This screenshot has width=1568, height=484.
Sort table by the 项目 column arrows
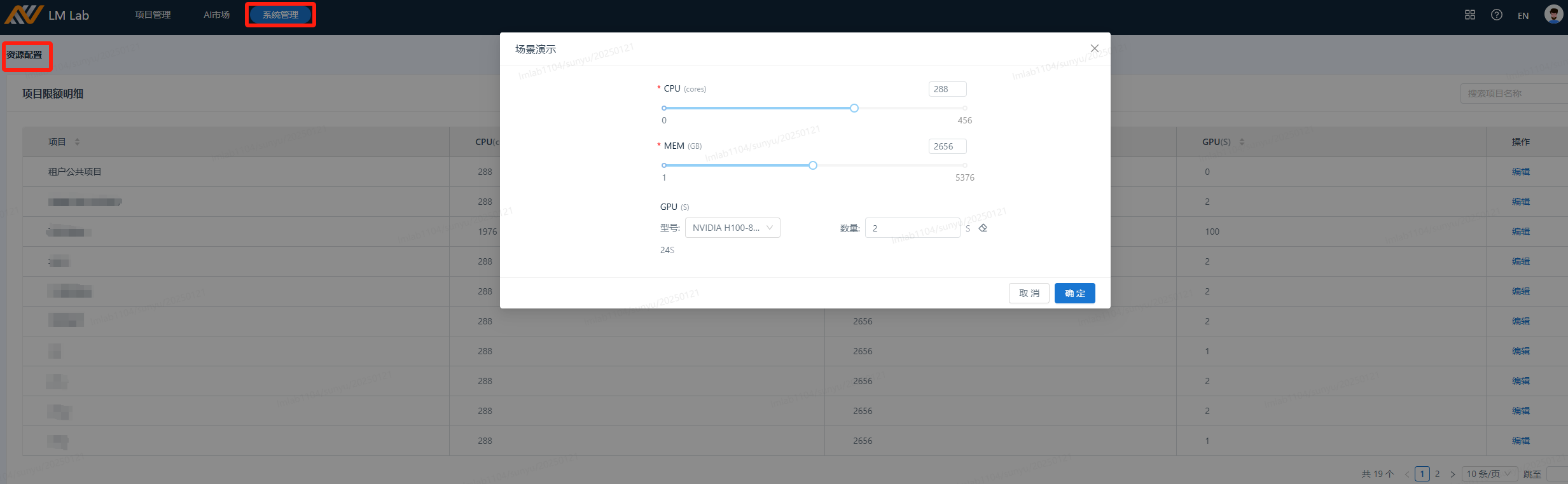pyautogui.click(x=78, y=142)
